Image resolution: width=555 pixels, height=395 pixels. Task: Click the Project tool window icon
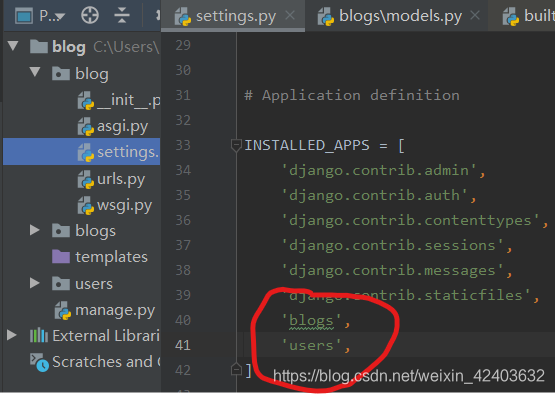[x=24, y=16]
